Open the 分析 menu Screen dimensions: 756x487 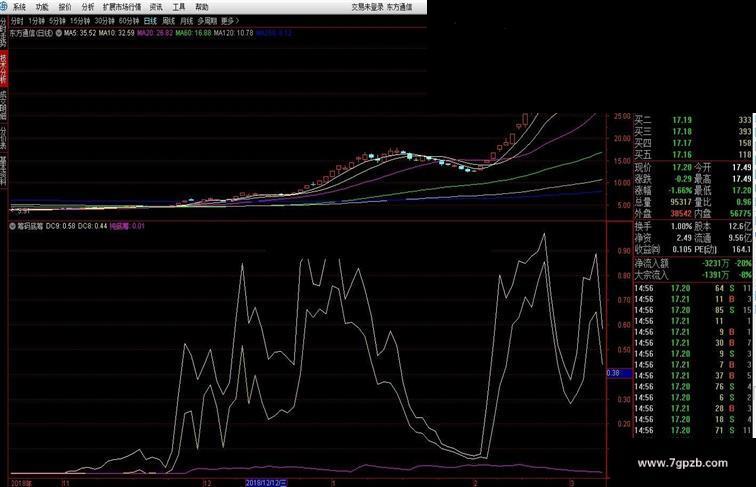coord(88,7)
